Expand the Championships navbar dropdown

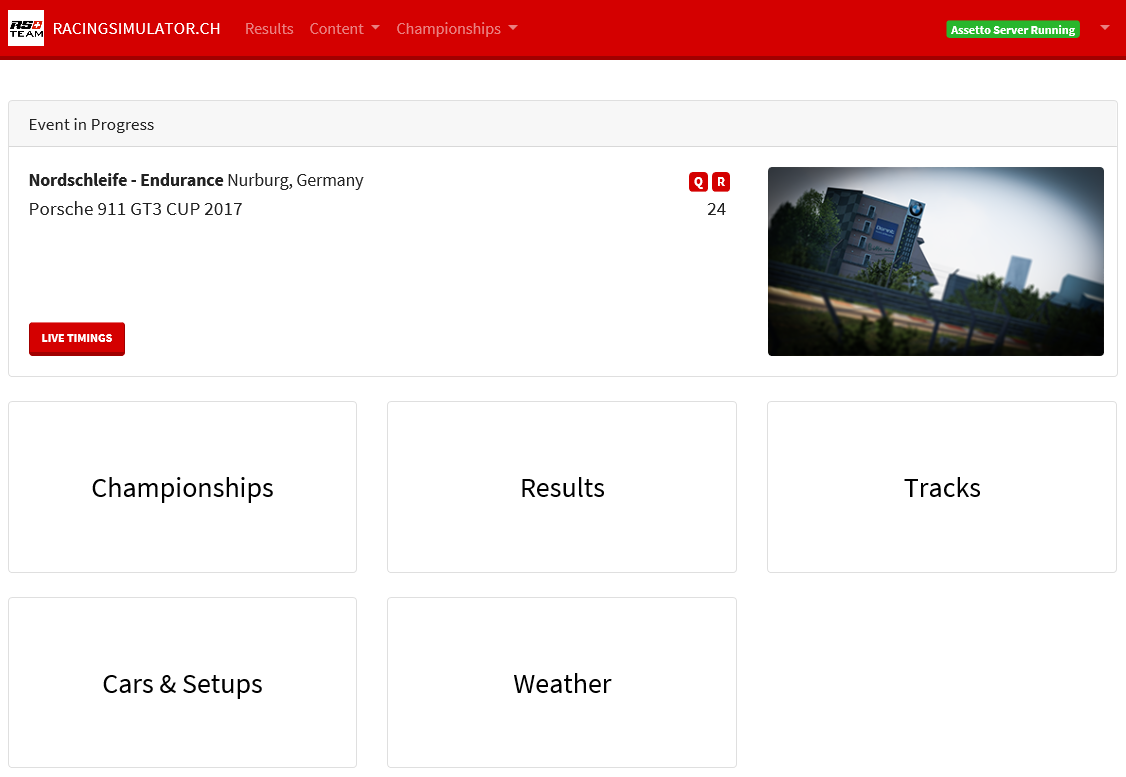[x=457, y=29]
